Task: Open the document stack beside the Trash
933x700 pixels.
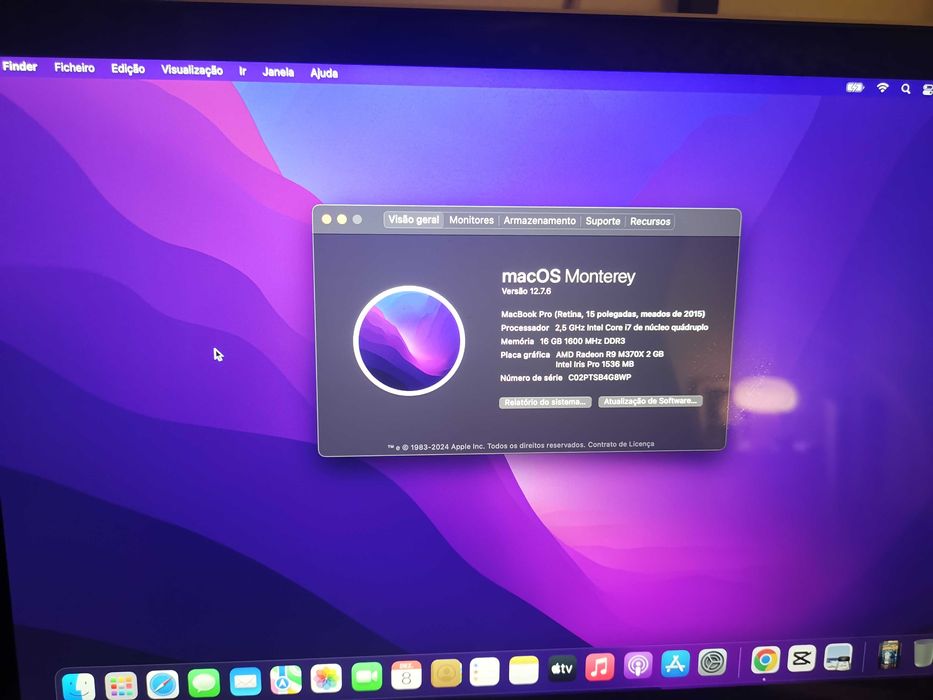Action: pyautogui.click(x=890, y=654)
